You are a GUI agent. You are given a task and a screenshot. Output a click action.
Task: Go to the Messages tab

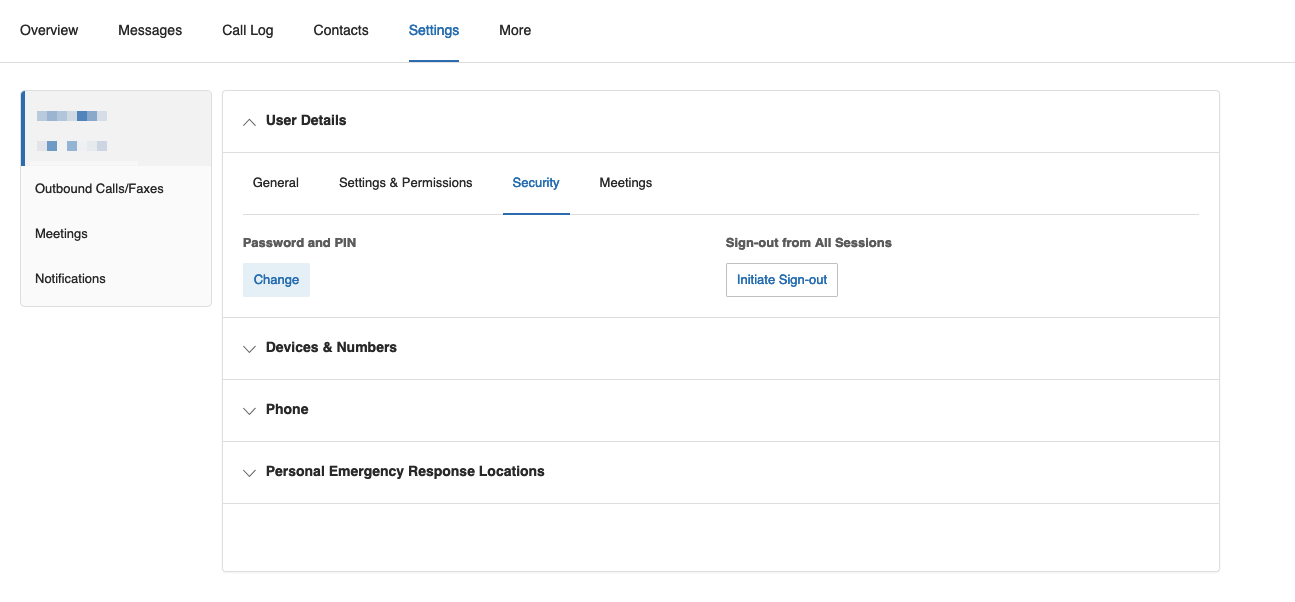pyautogui.click(x=150, y=30)
